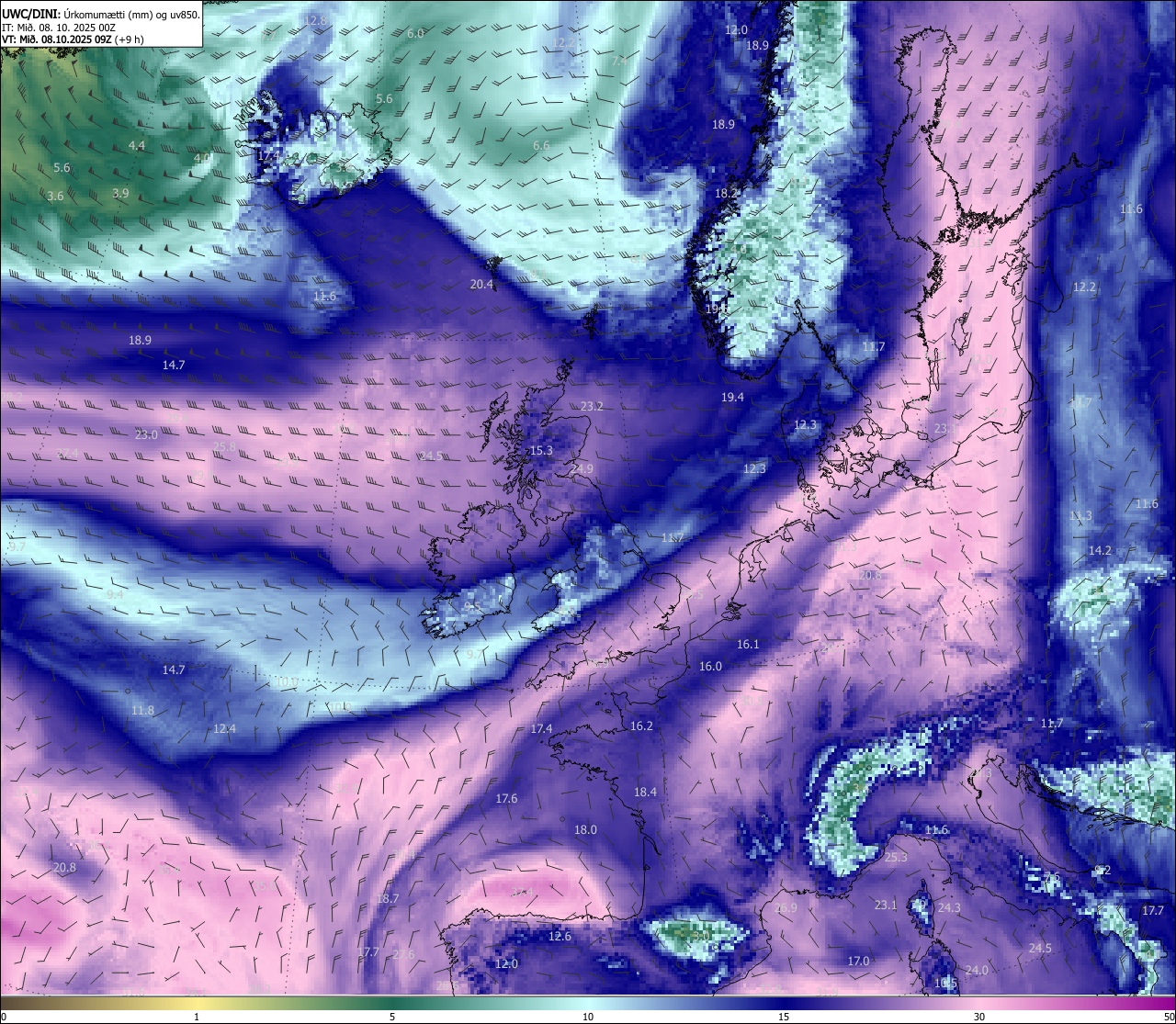Click the map value 24.3
1176x1024 pixels.
pyautogui.click(x=949, y=907)
